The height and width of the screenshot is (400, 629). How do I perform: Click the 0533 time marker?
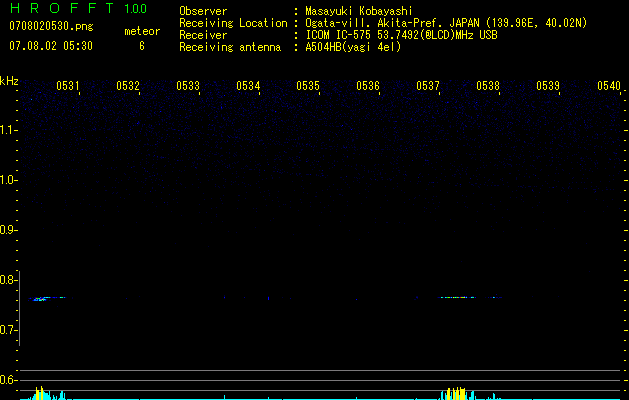[188, 86]
